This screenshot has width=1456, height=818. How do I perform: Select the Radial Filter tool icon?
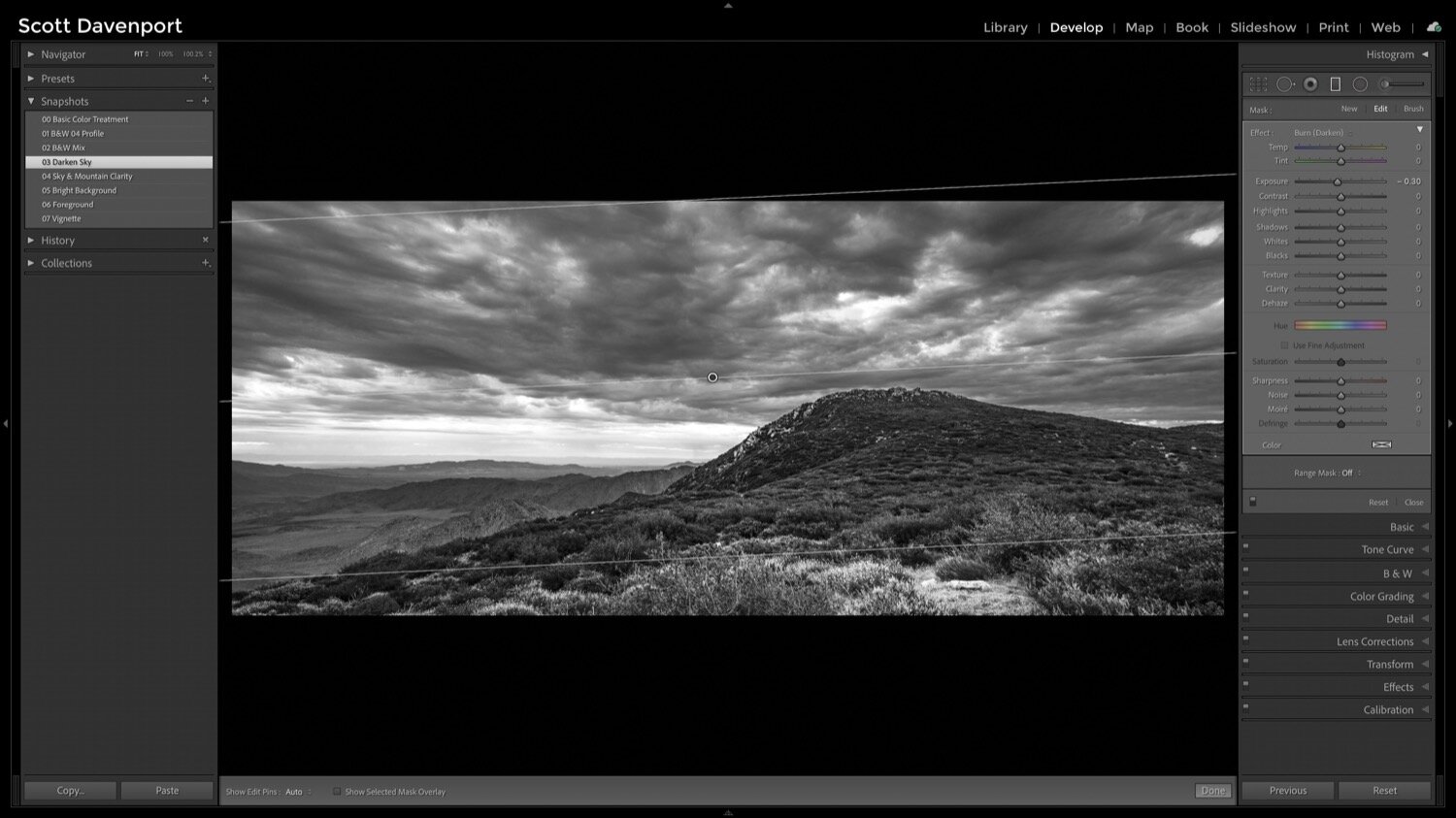point(1360,84)
